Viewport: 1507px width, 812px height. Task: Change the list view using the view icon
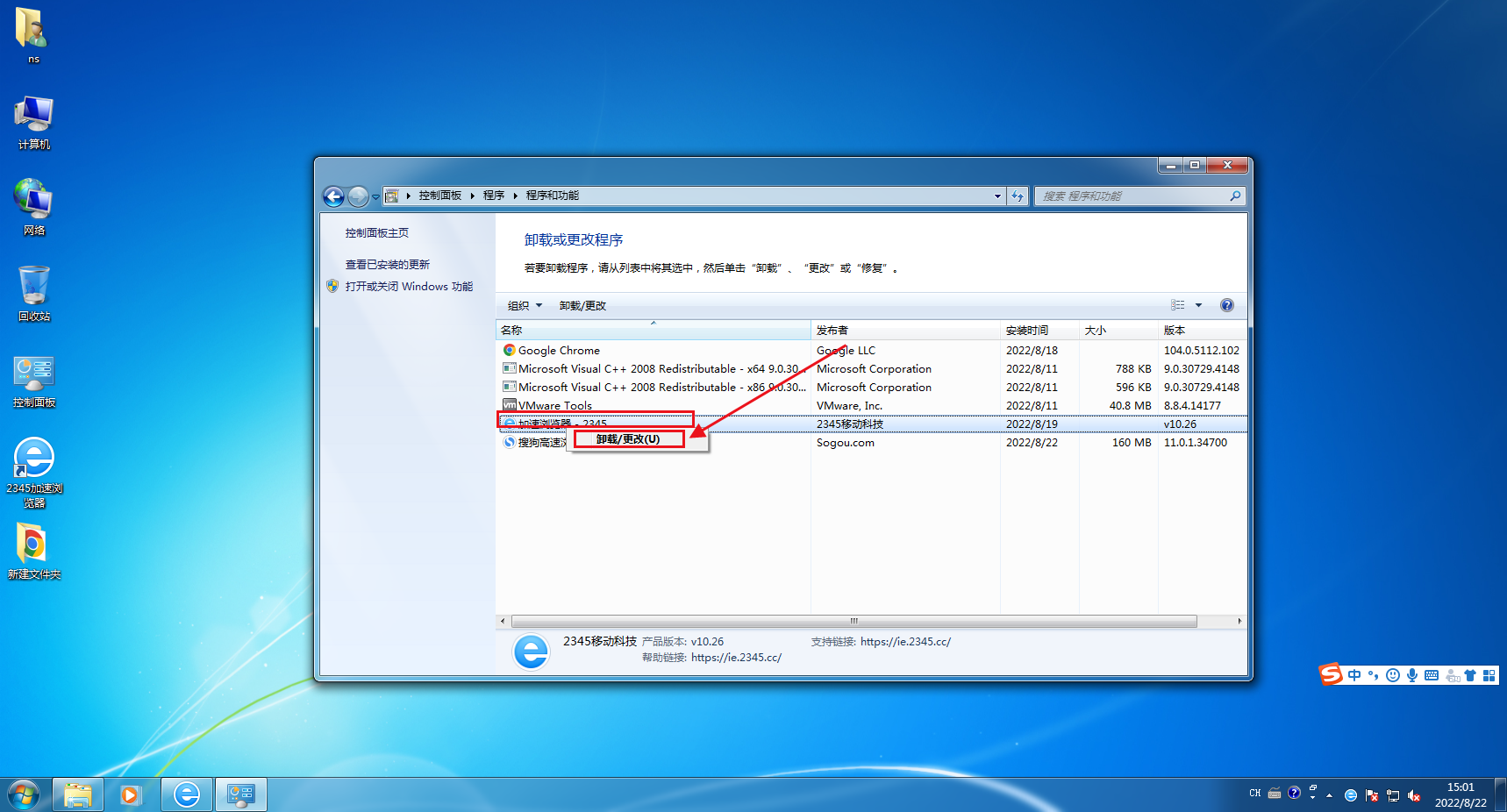coord(1178,305)
